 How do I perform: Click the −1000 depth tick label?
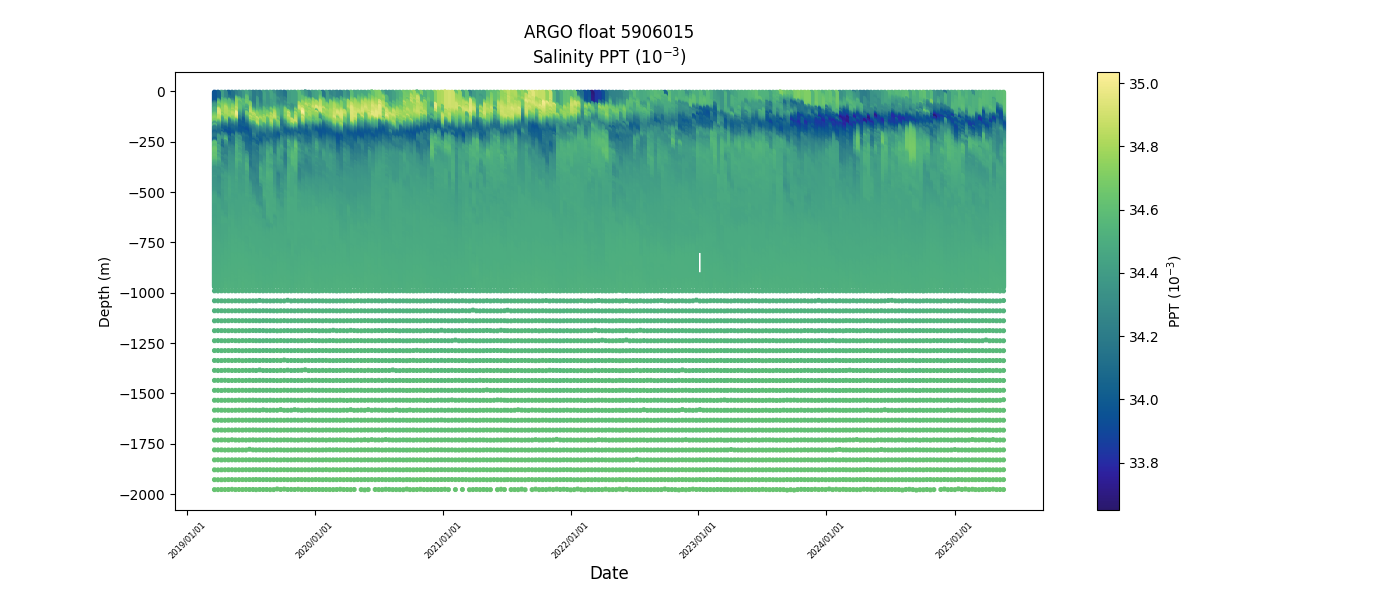point(143,293)
